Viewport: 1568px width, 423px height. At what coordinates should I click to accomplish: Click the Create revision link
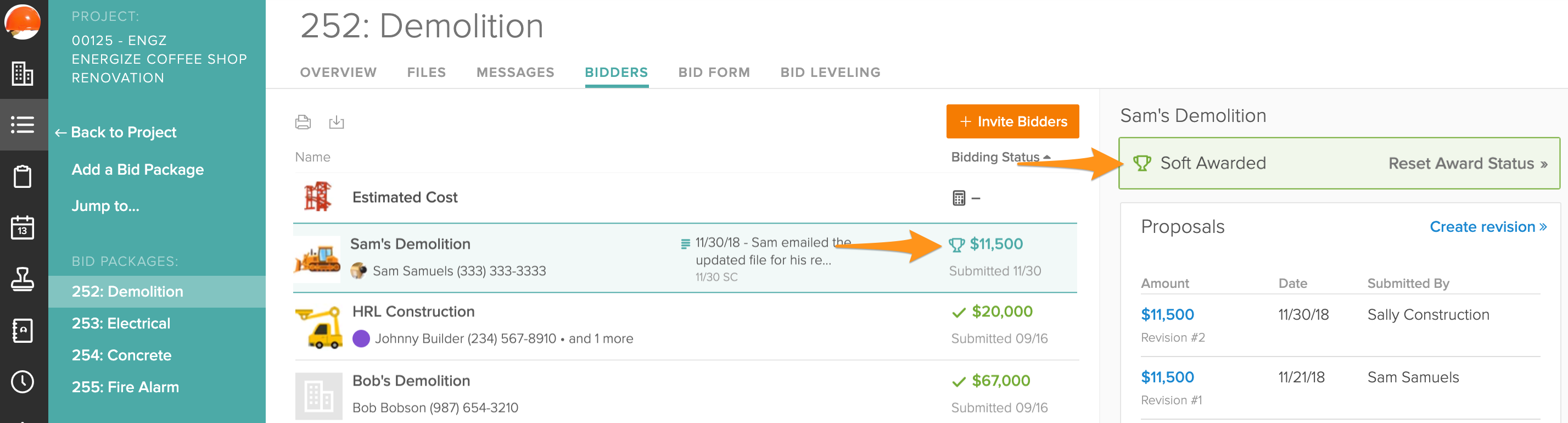point(1488,227)
